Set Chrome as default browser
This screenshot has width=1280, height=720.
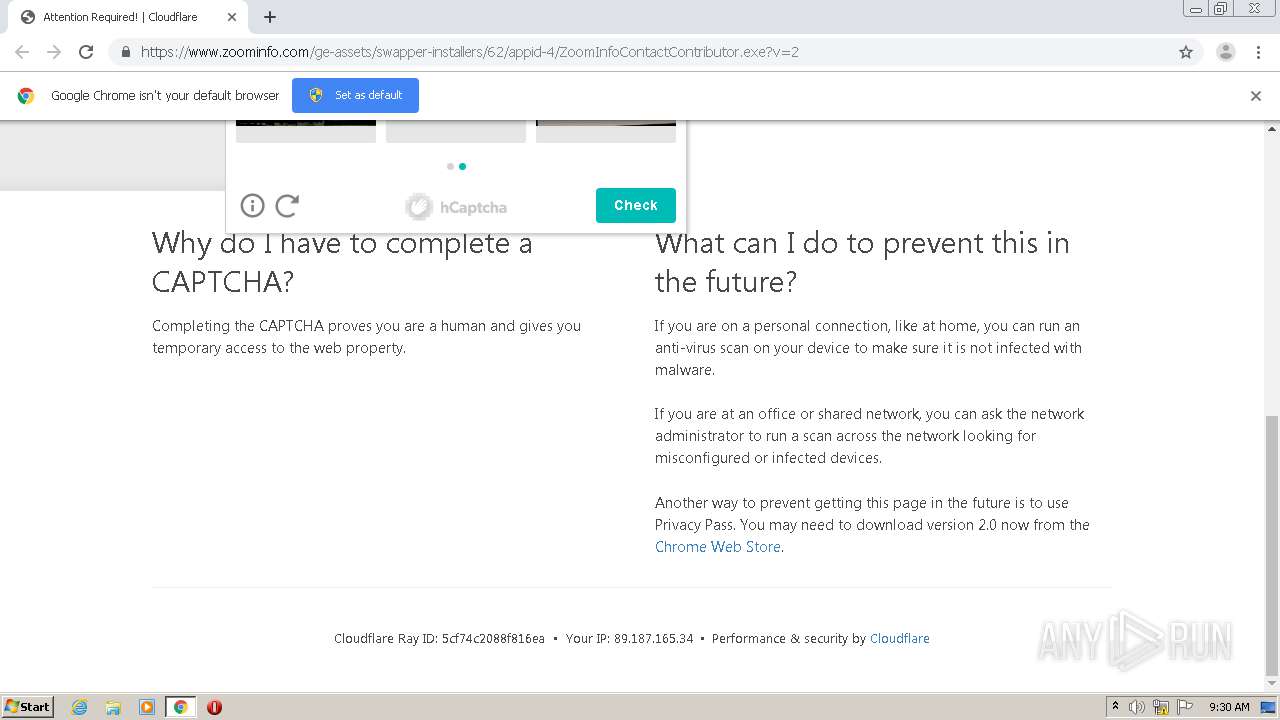[355, 95]
